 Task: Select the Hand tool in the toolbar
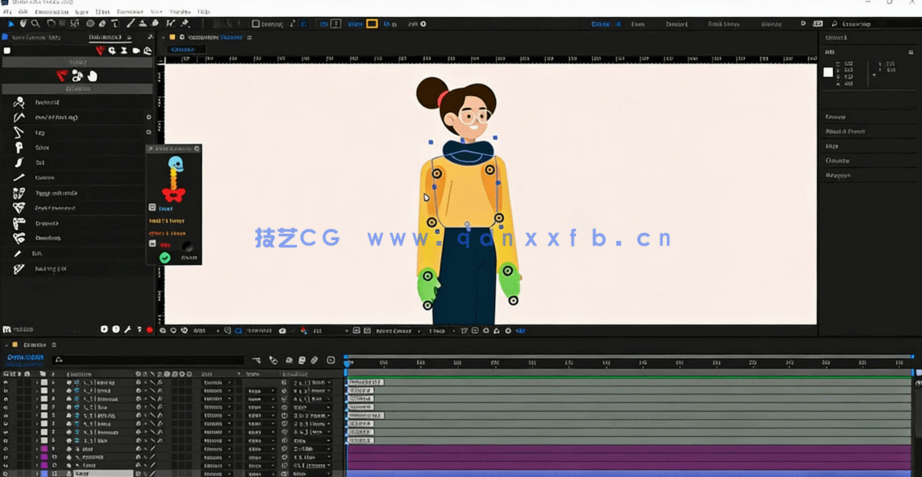24,24
